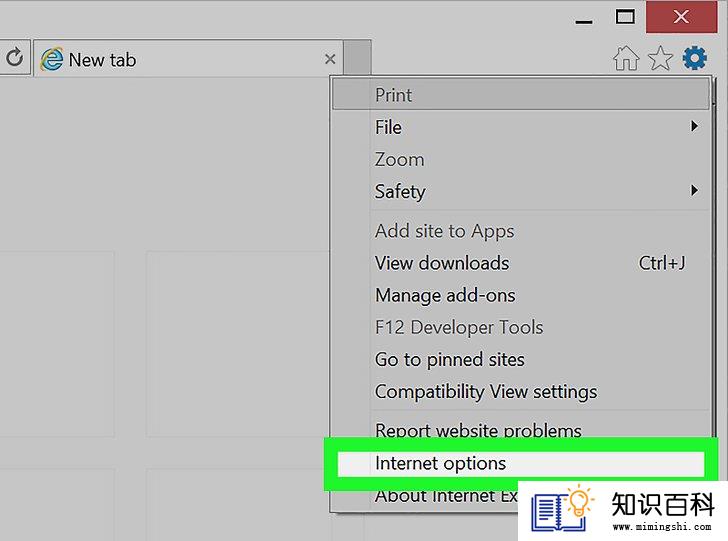Open the Home page icon
Image resolution: width=728 pixels, height=541 pixels.
click(x=626, y=59)
